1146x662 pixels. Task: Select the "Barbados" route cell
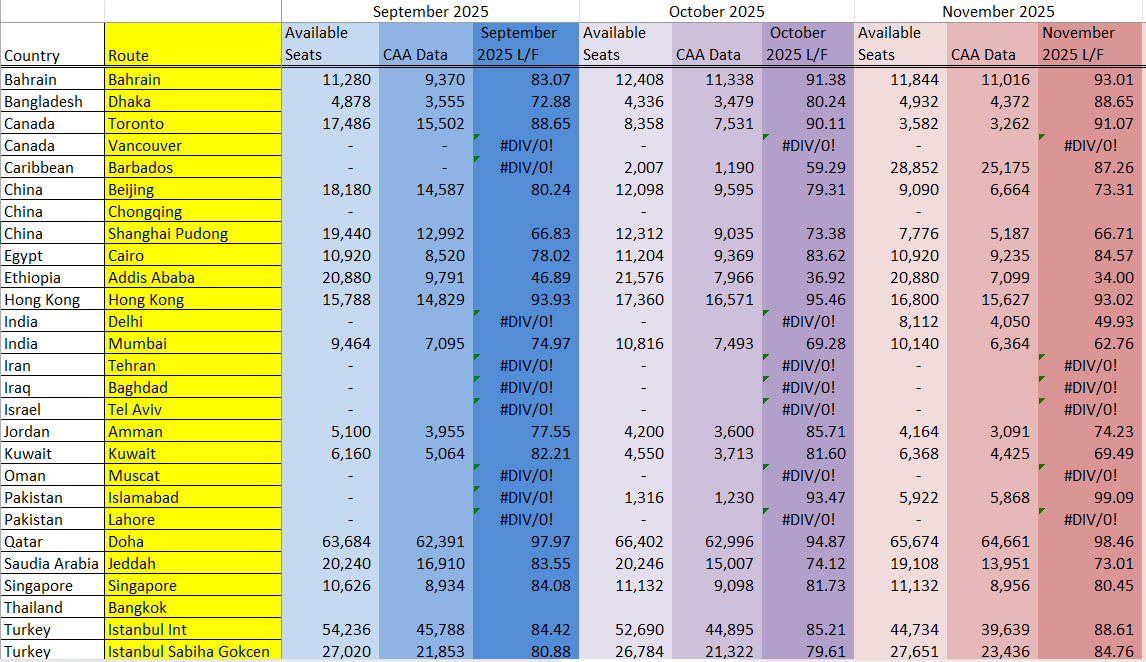[193, 167]
